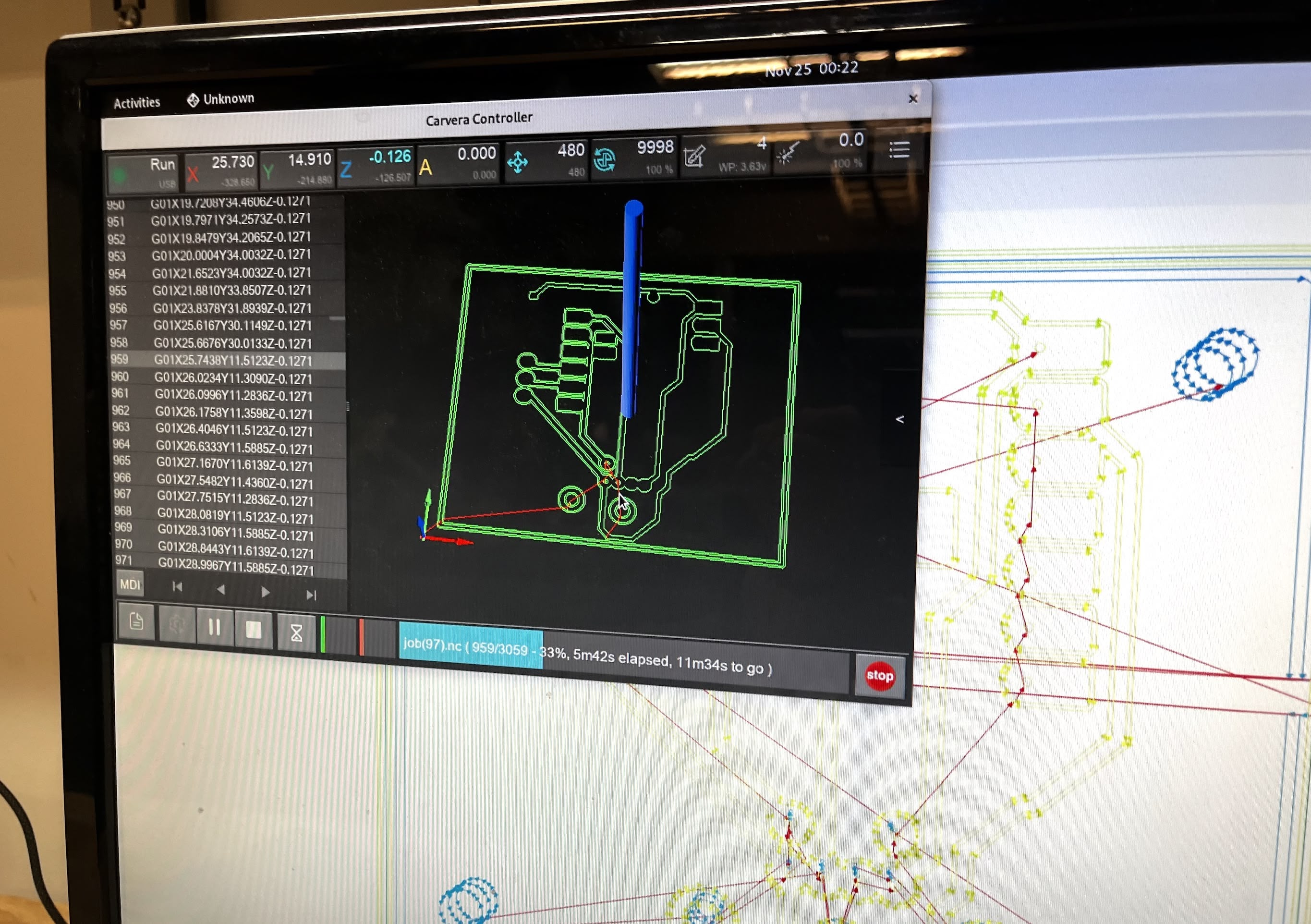Jump to first G-code line
This screenshot has width=1311, height=924.
(177, 587)
